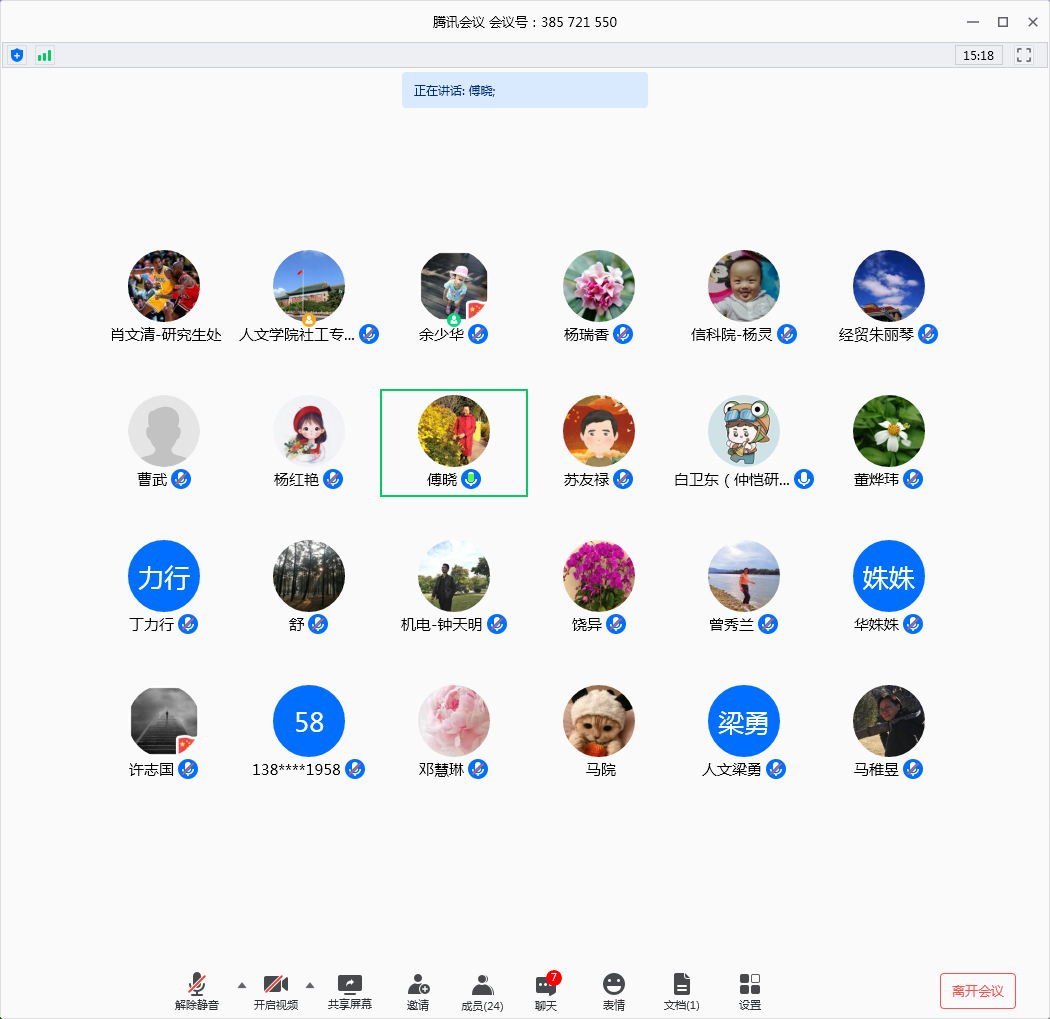Screen dimensions: 1050x1019
Task: Expand the video options arrow beside 开启视频
Action: [310, 984]
